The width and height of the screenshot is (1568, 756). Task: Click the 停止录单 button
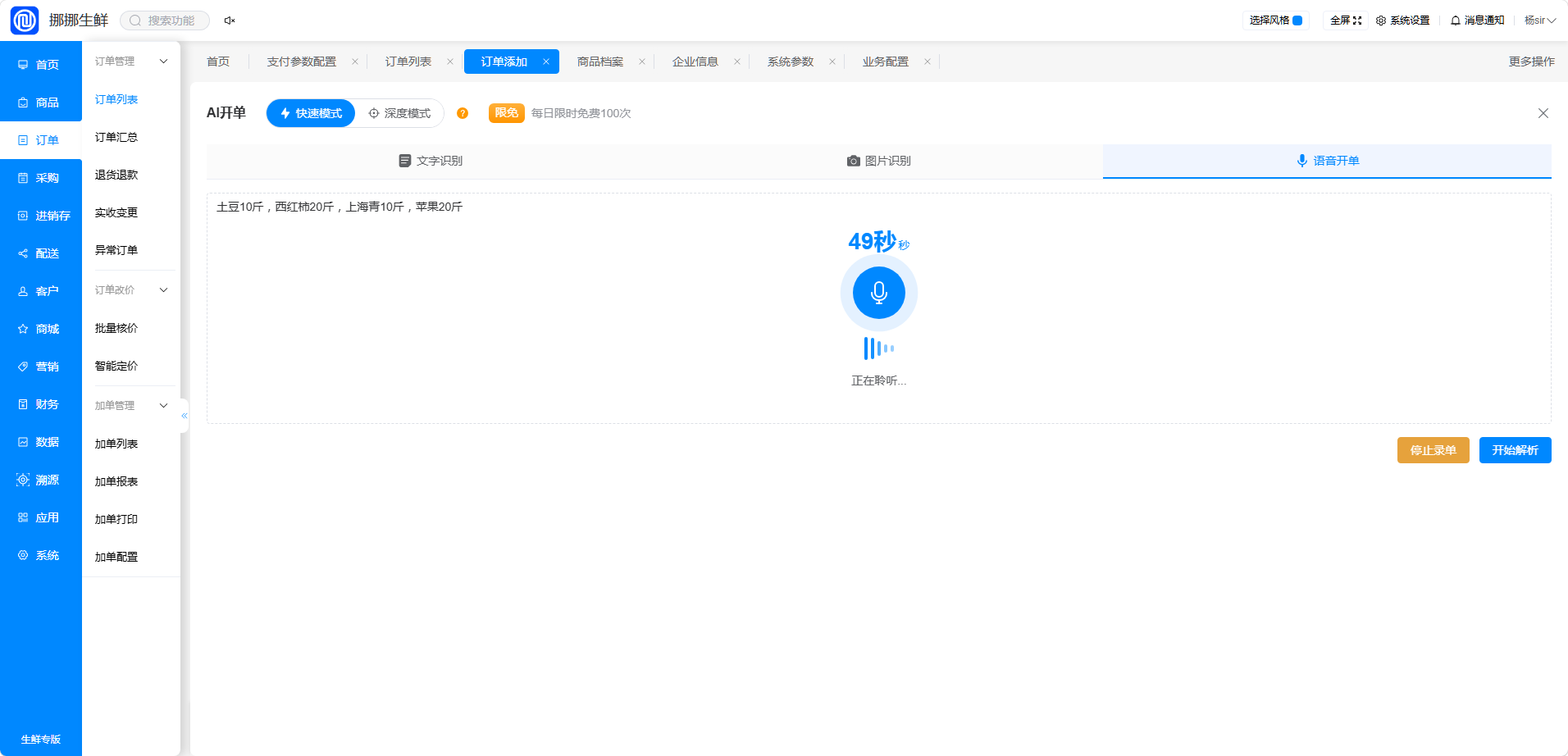(1433, 450)
